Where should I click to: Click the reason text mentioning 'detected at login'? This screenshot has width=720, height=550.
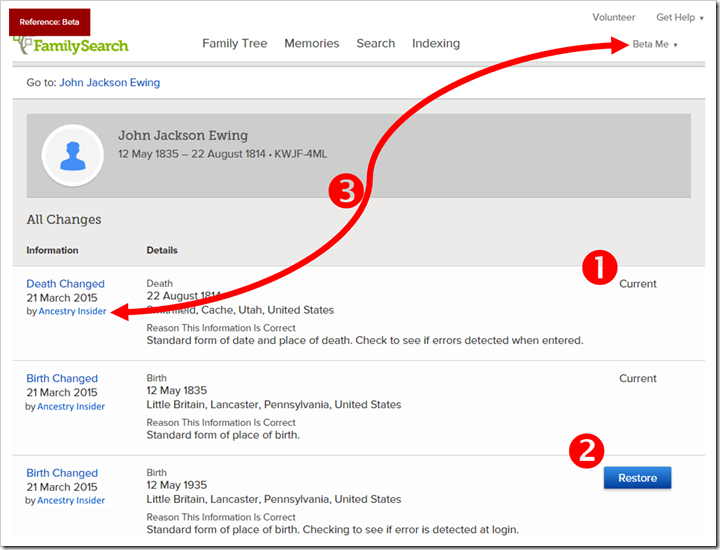click(332, 529)
